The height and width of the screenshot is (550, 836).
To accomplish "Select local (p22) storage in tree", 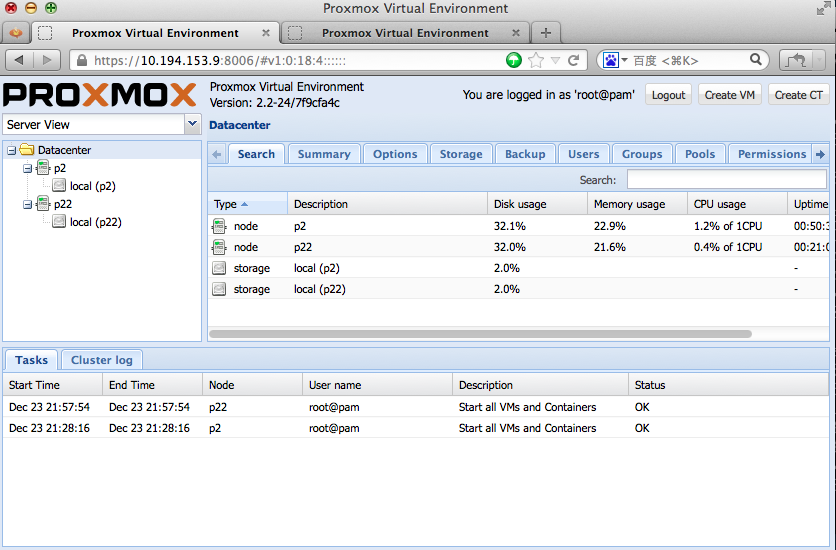I will (x=95, y=222).
